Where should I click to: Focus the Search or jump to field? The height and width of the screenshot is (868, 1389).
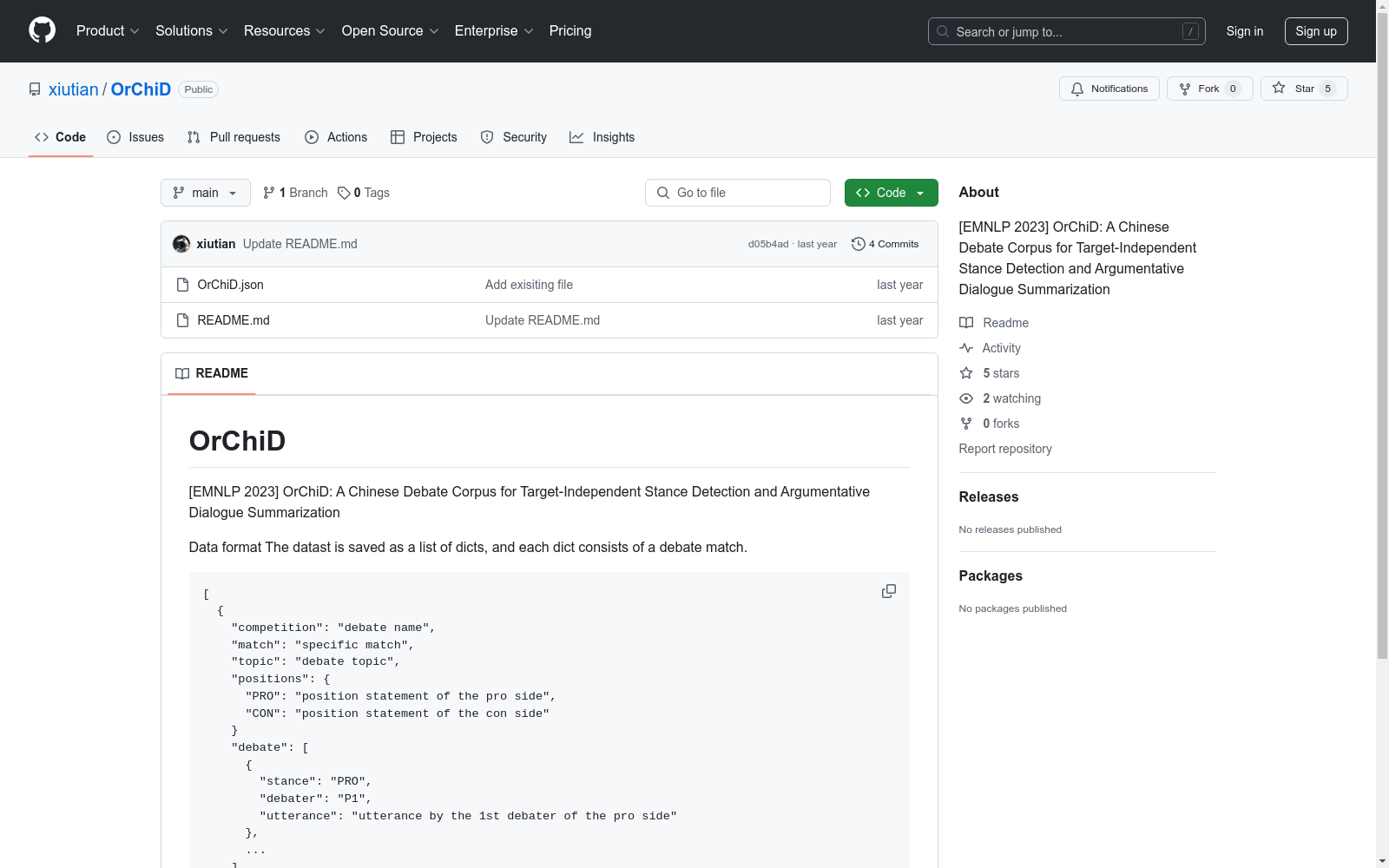pyautogui.click(x=1066, y=31)
